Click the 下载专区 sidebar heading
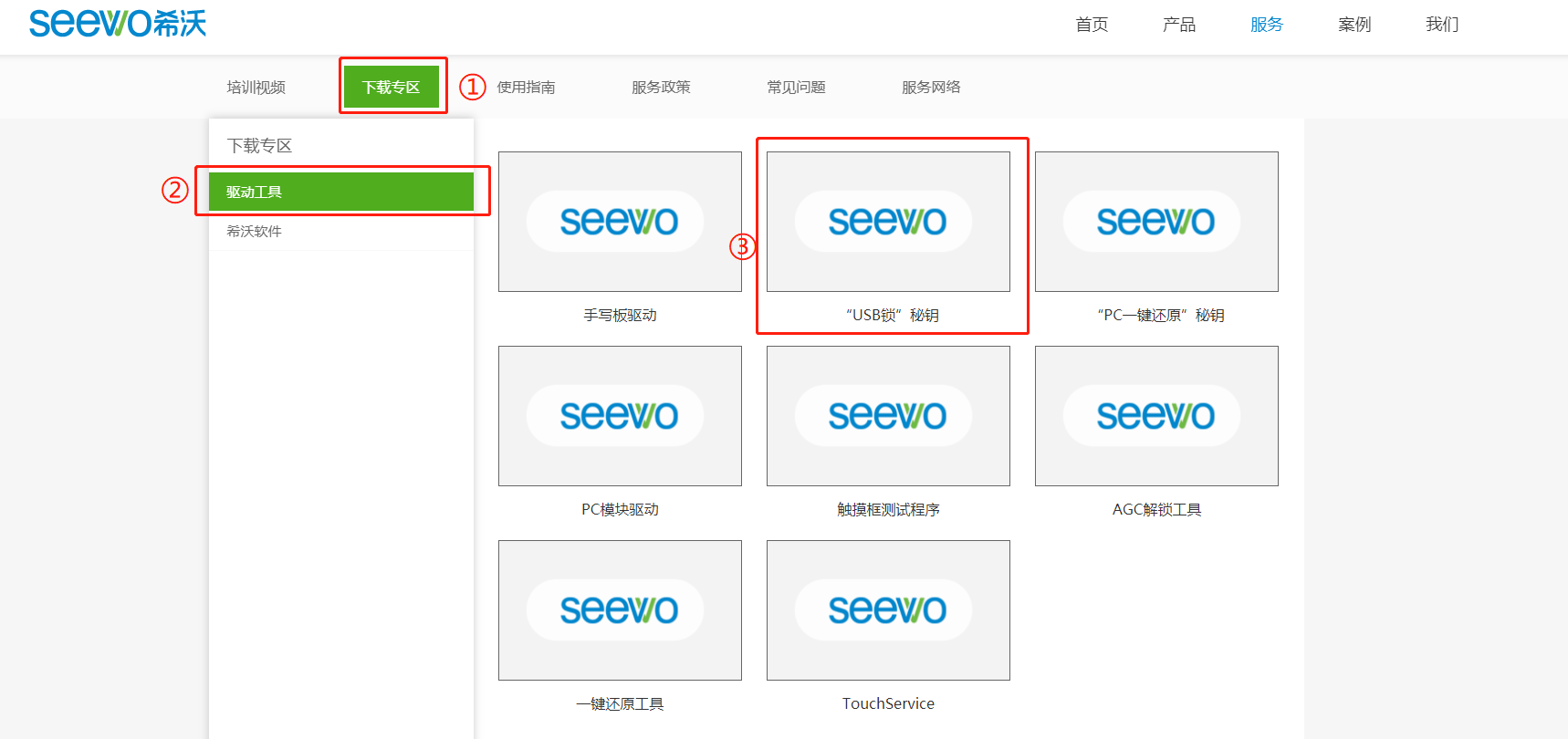 [x=259, y=145]
